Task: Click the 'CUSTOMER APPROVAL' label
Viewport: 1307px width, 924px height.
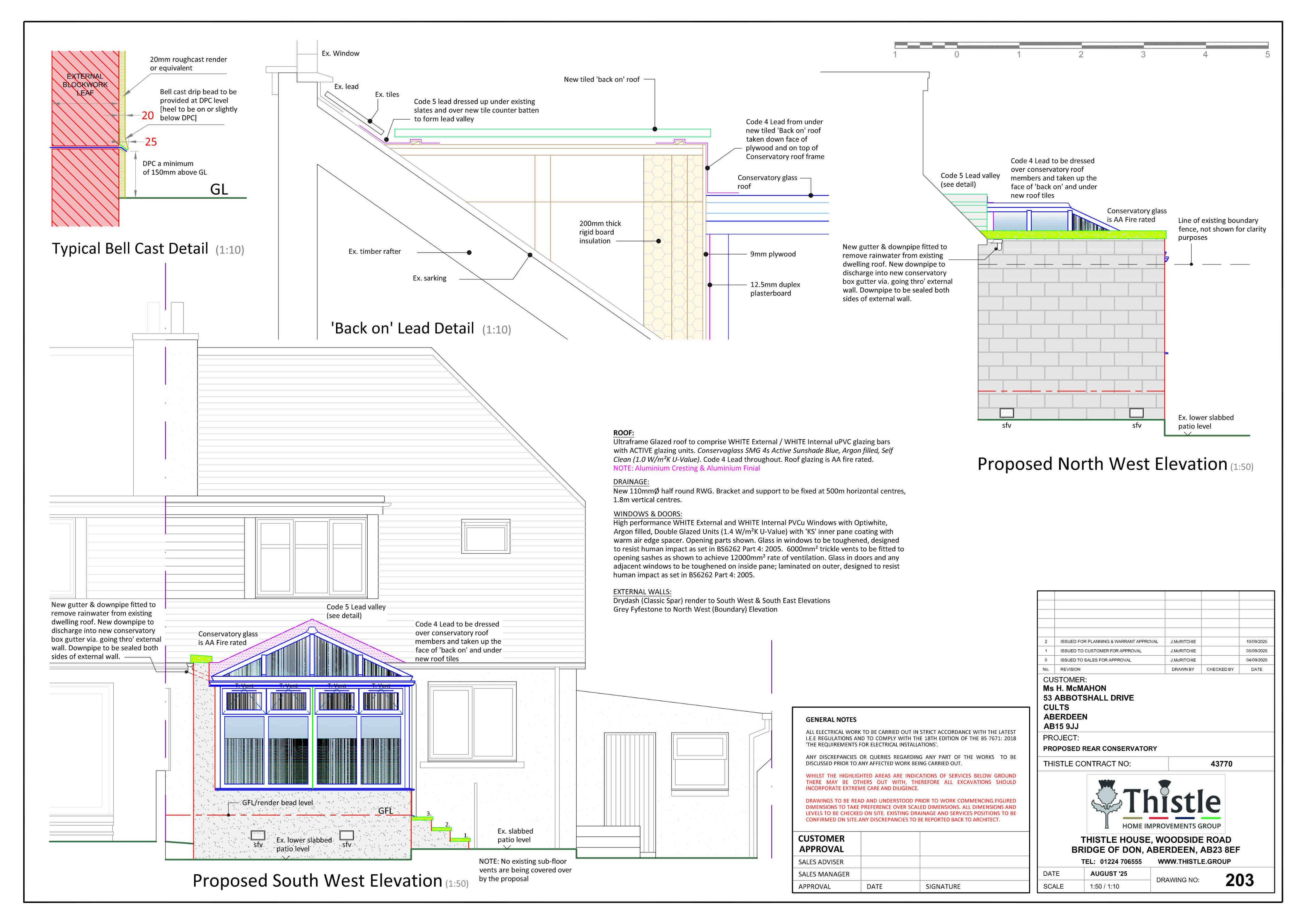Action: tap(821, 844)
